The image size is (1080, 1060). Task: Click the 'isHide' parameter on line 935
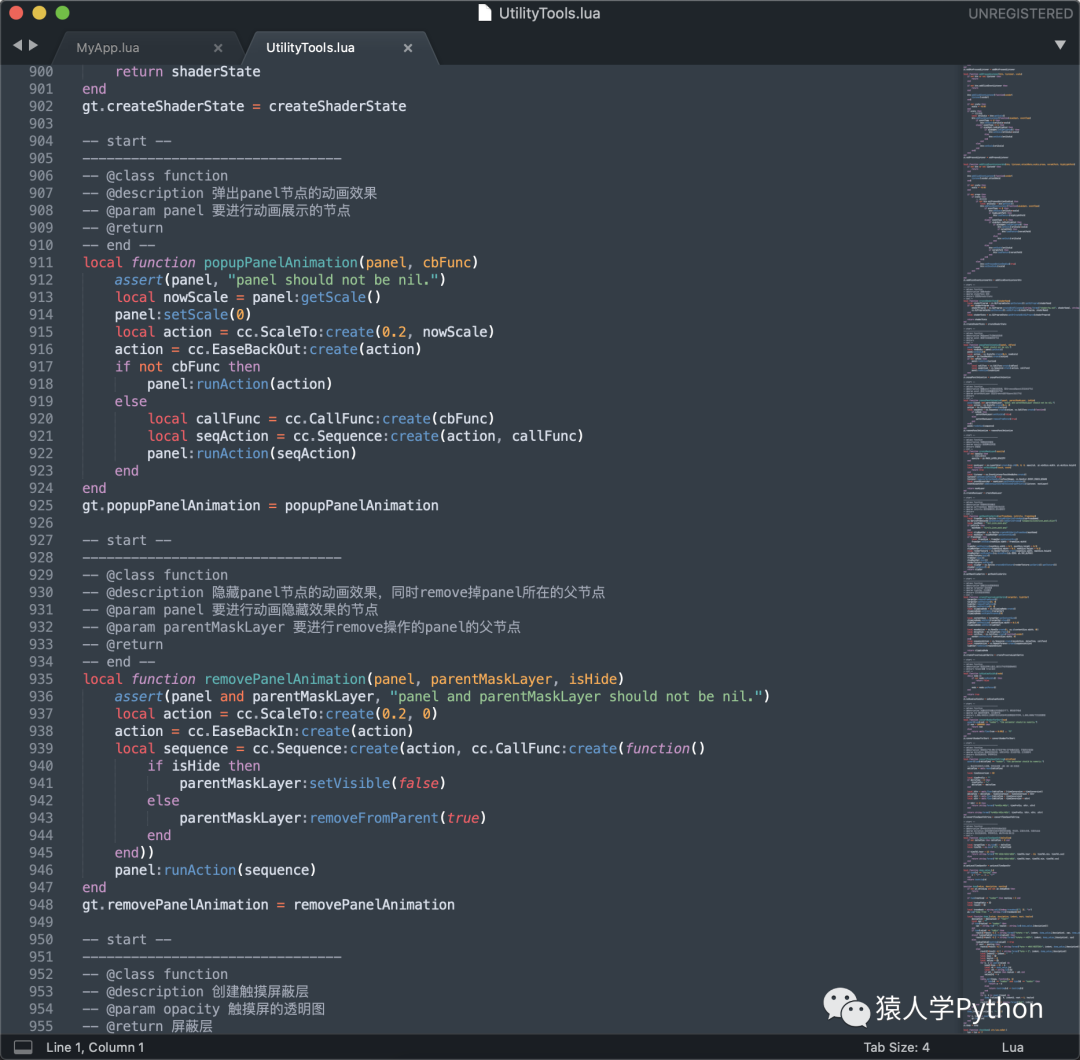592,679
